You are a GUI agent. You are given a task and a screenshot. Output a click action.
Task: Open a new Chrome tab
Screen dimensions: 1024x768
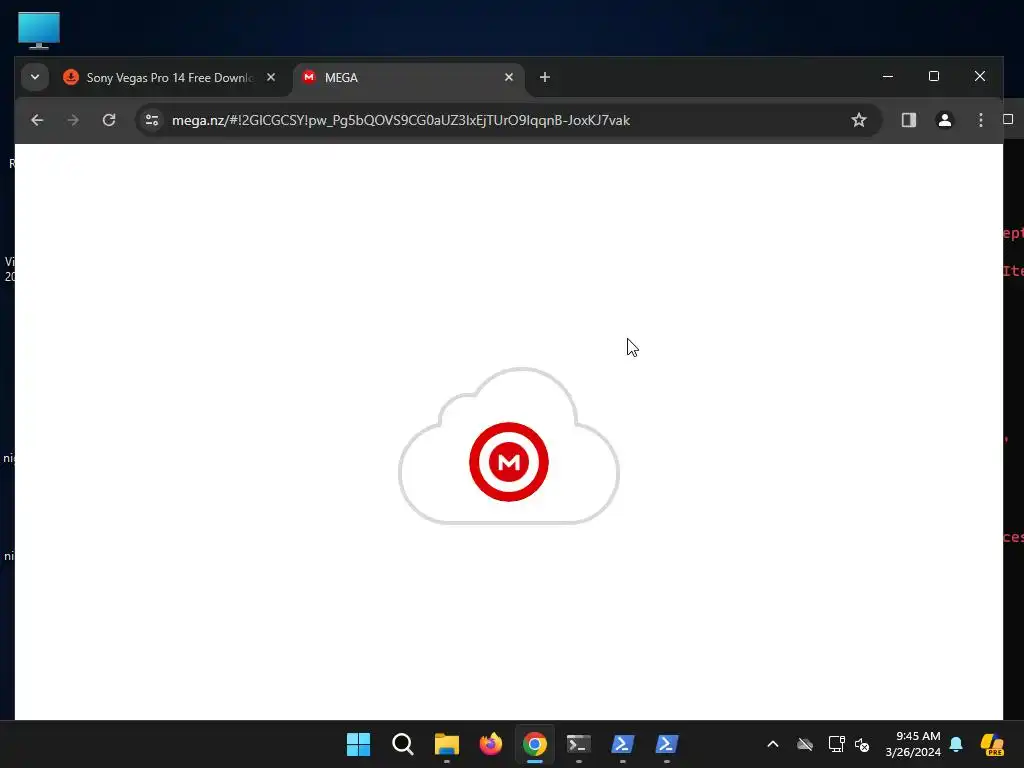click(x=545, y=77)
